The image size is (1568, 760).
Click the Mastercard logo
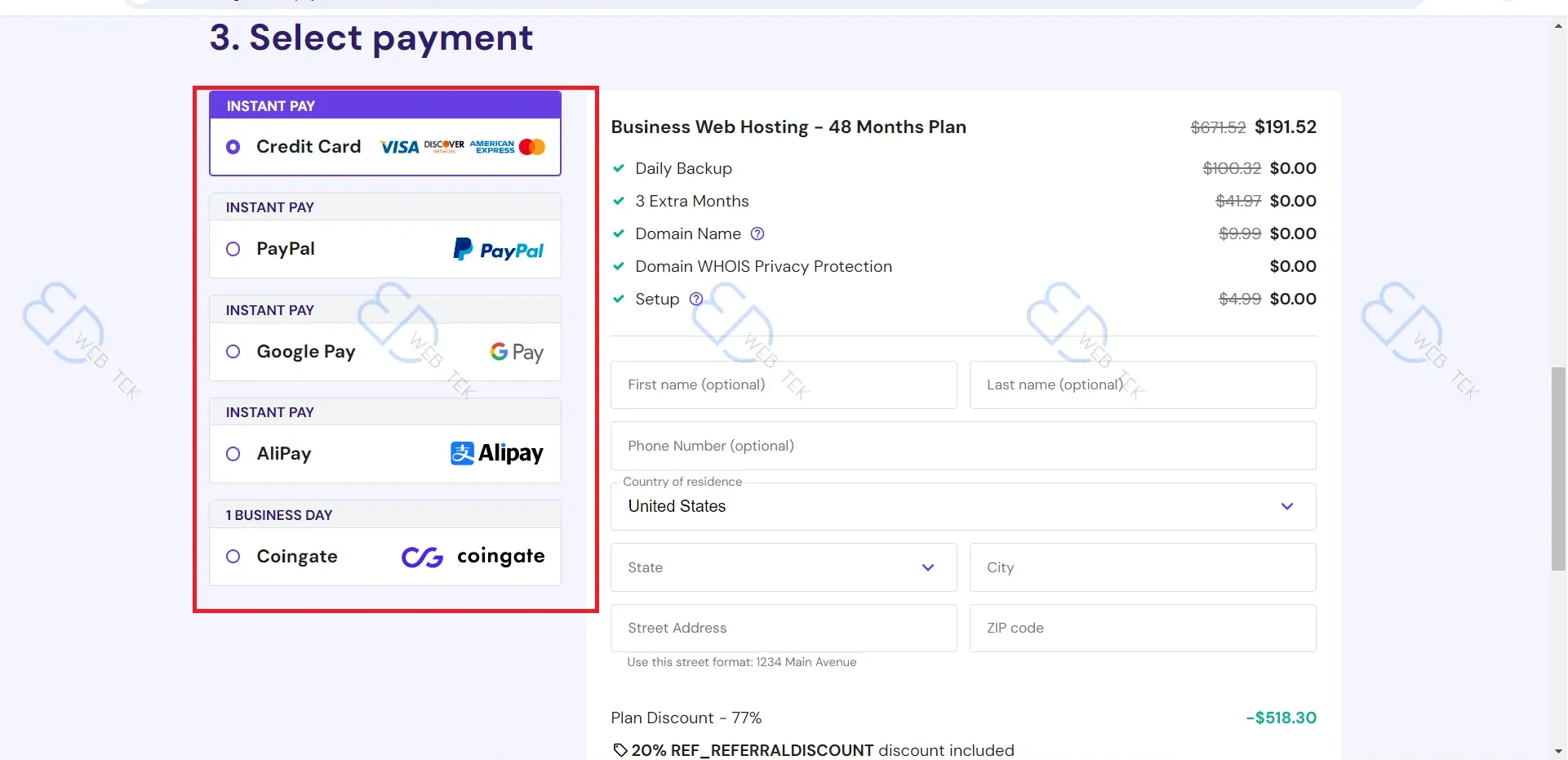tap(532, 147)
